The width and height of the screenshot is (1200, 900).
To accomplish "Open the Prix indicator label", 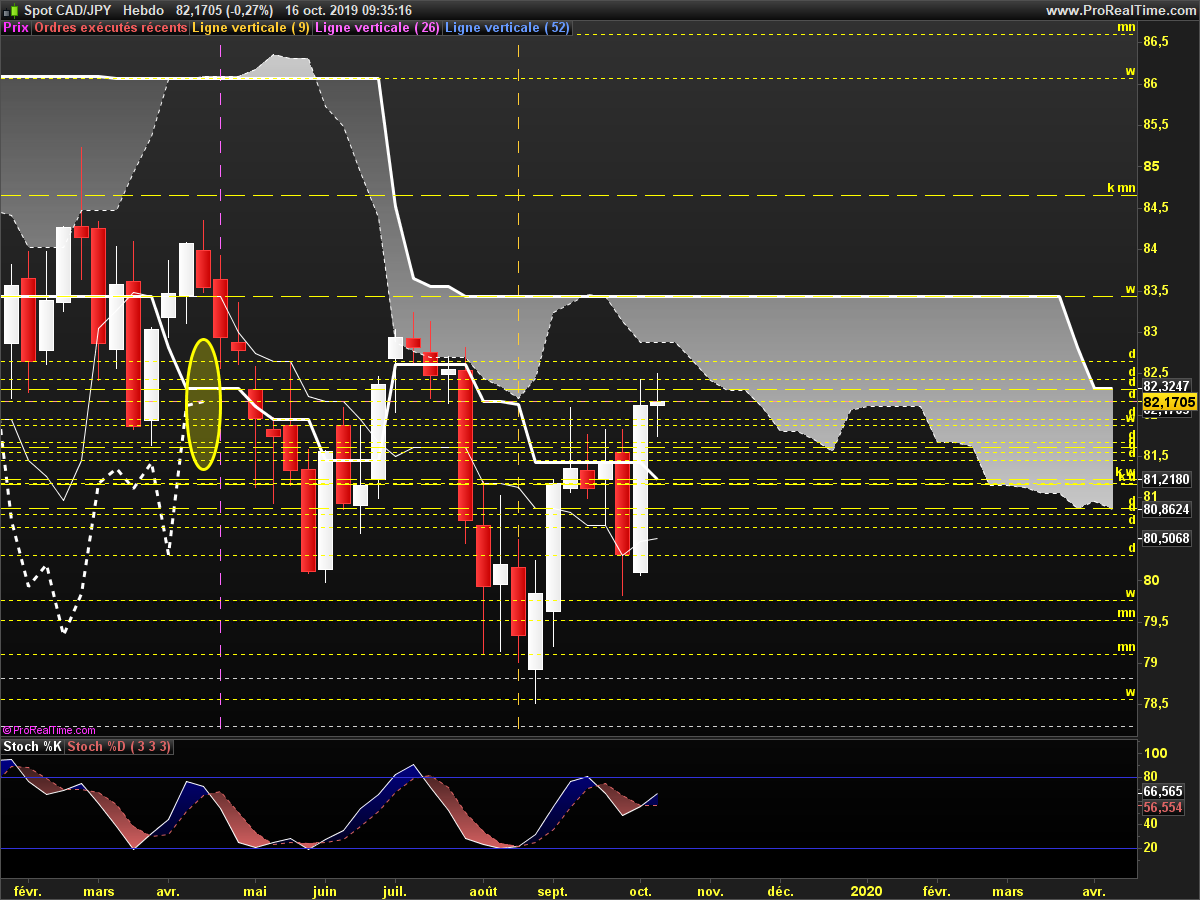I will pos(16,28).
